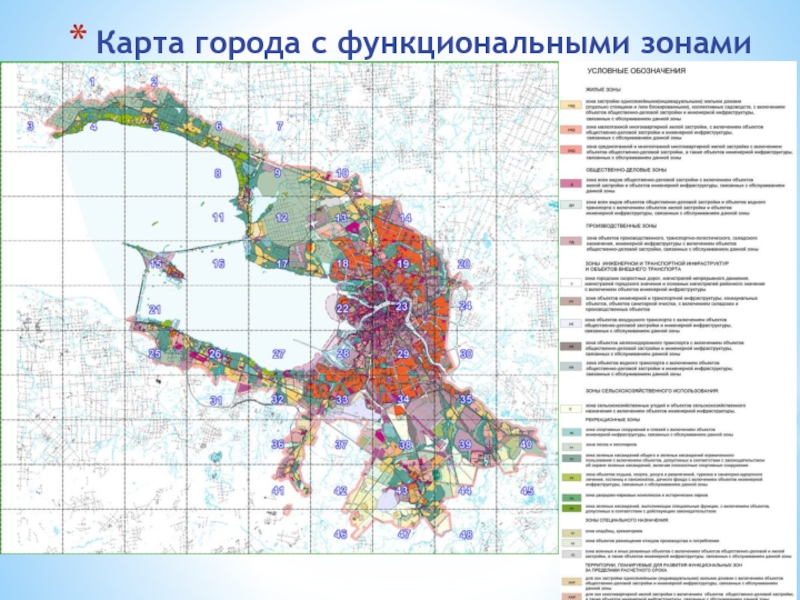Click the 'Производственные зоны' section heading
Screen dimensions: 800x600
click(x=620, y=225)
